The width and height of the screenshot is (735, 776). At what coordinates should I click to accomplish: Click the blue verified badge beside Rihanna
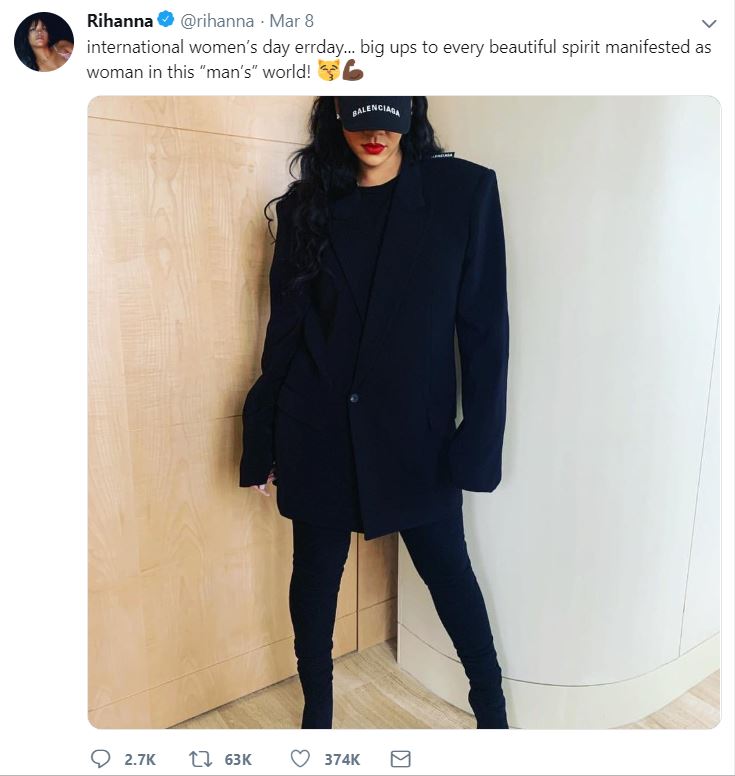point(166,20)
